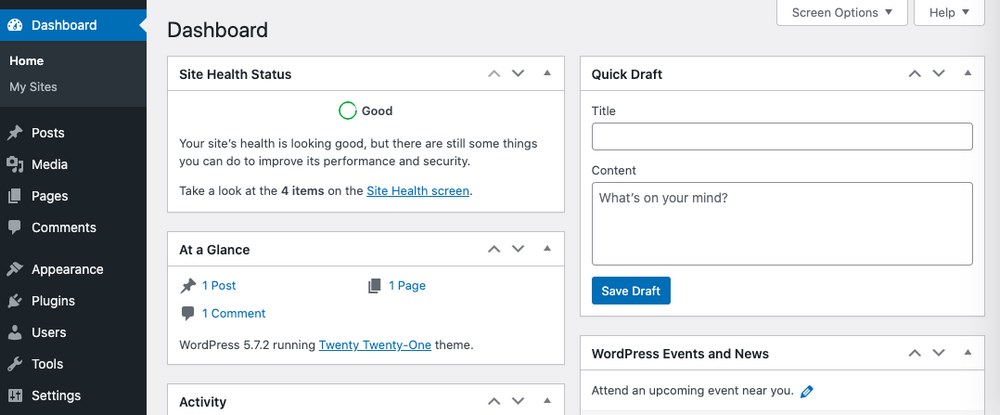
Task: Click the 4 items bold text
Action: coord(302,191)
